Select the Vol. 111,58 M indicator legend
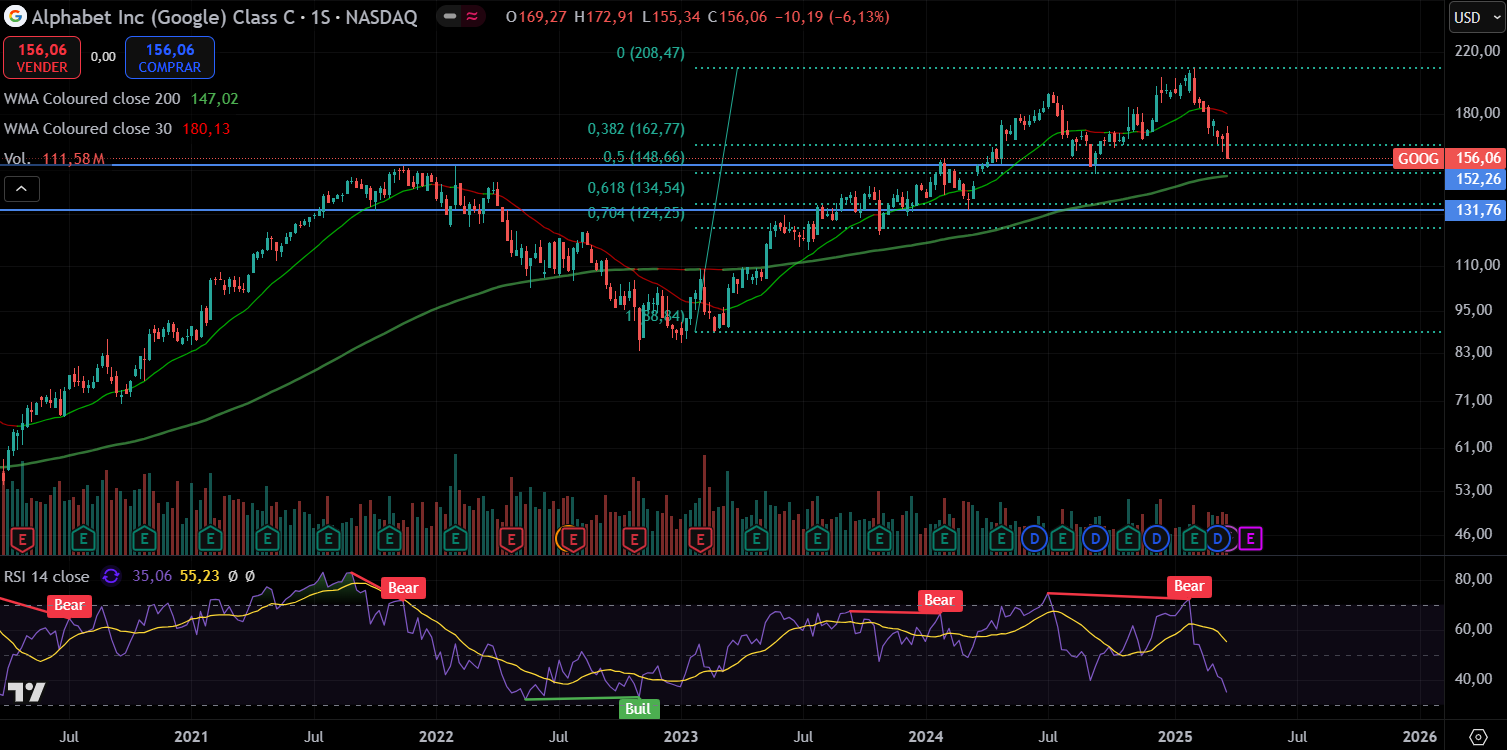The width and height of the screenshot is (1507, 750). click(x=54, y=159)
